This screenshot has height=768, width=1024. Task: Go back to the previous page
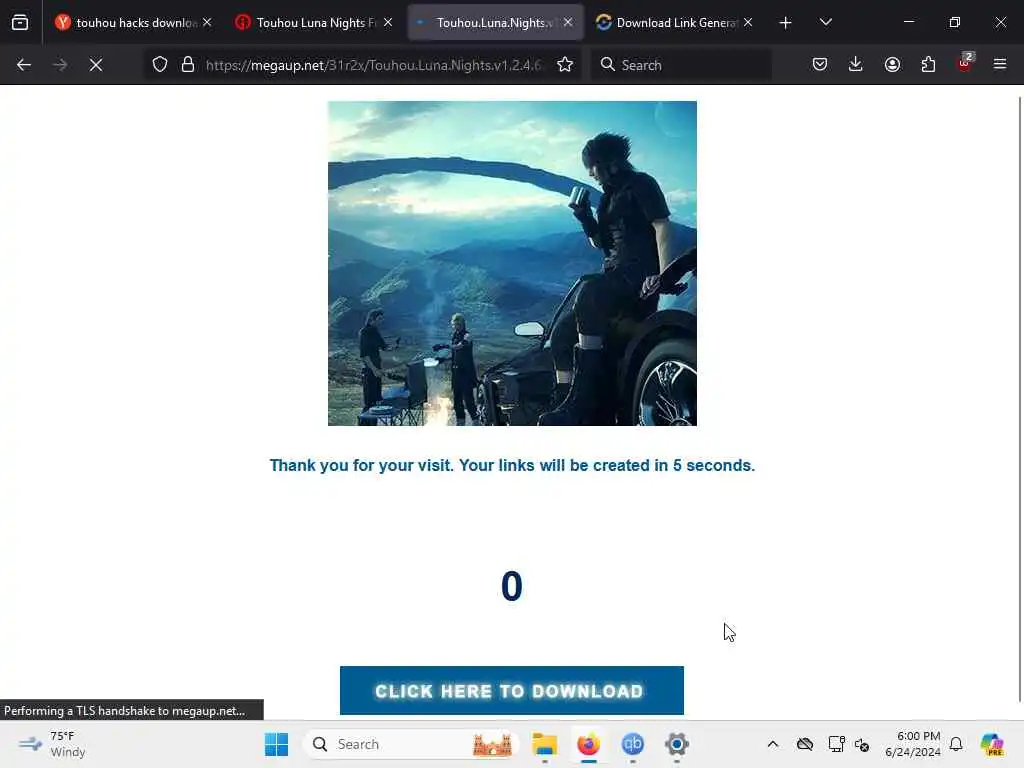[24, 65]
